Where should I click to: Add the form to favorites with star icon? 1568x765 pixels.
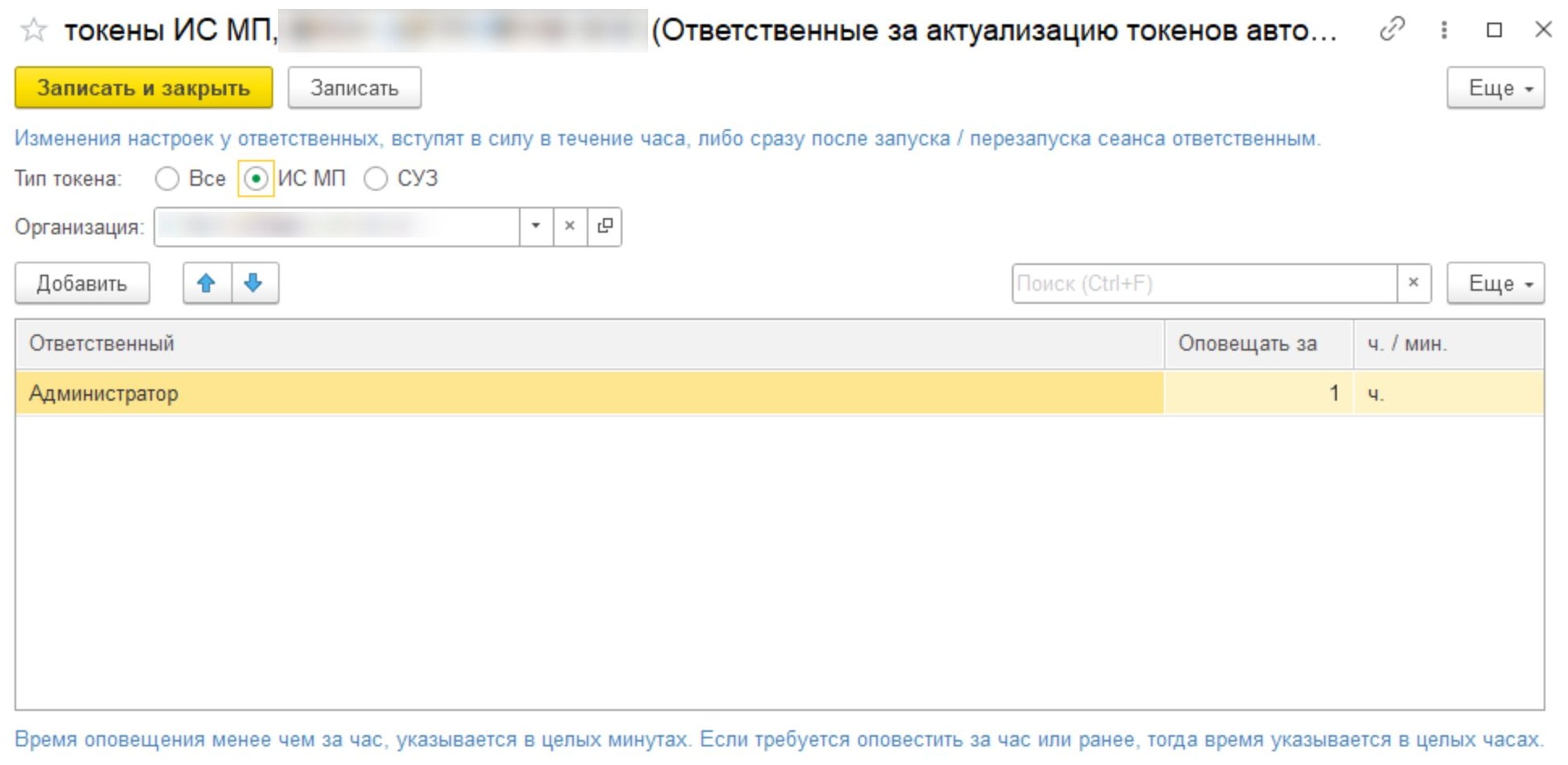pyautogui.click(x=34, y=31)
